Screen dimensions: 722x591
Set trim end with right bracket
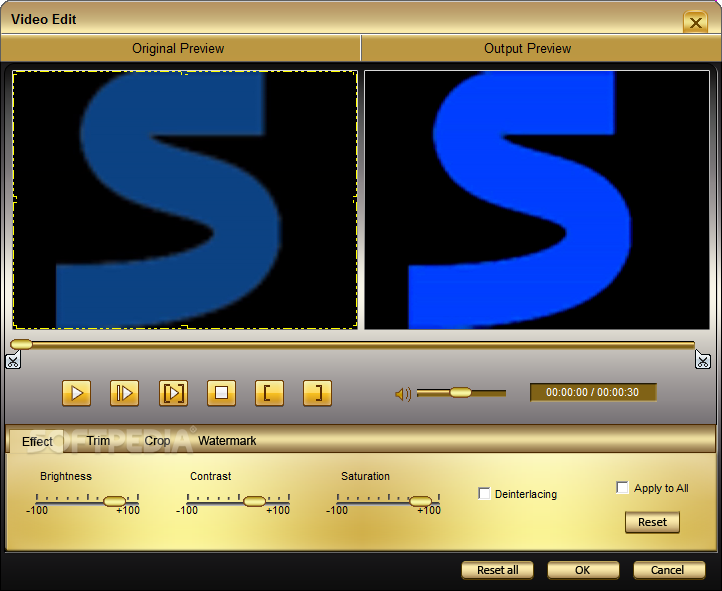click(x=317, y=393)
